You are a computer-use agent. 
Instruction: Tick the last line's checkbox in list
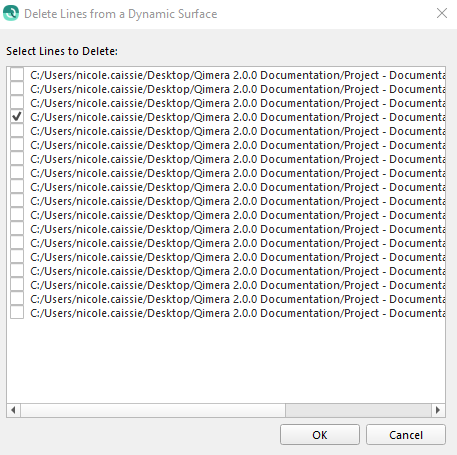(x=17, y=313)
